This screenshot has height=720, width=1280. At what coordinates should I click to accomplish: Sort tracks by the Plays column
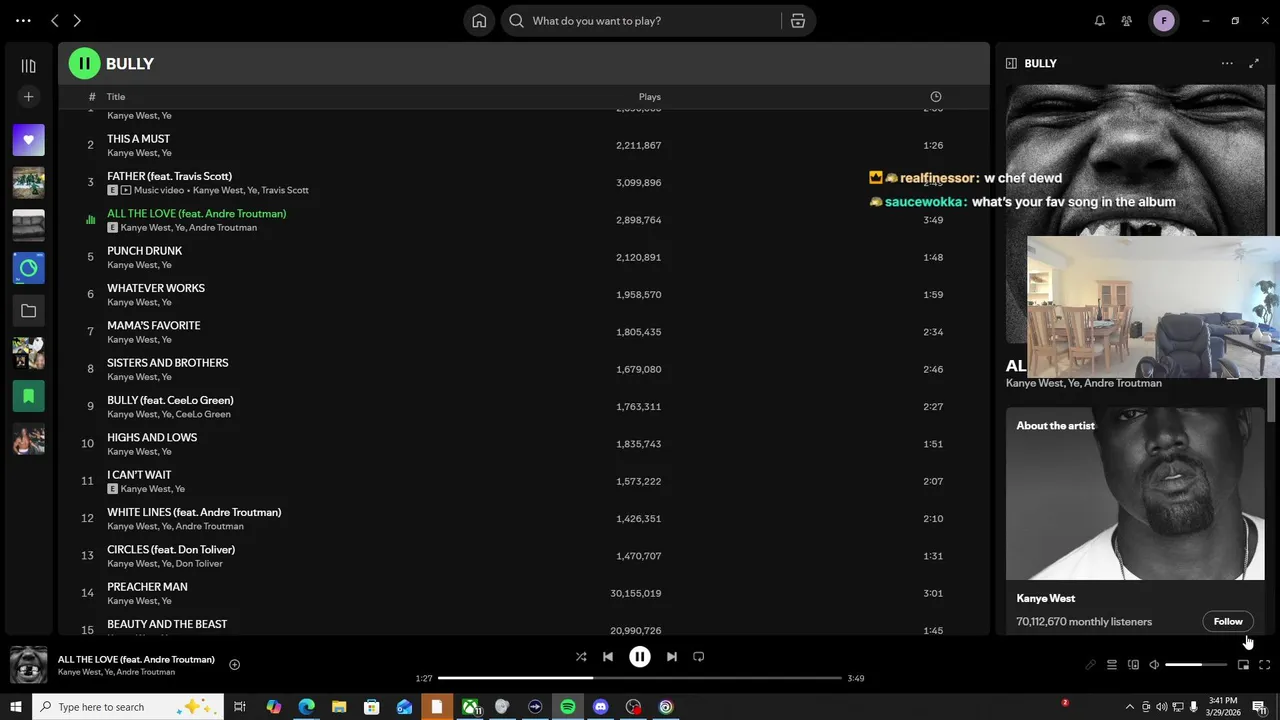(650, 97)
